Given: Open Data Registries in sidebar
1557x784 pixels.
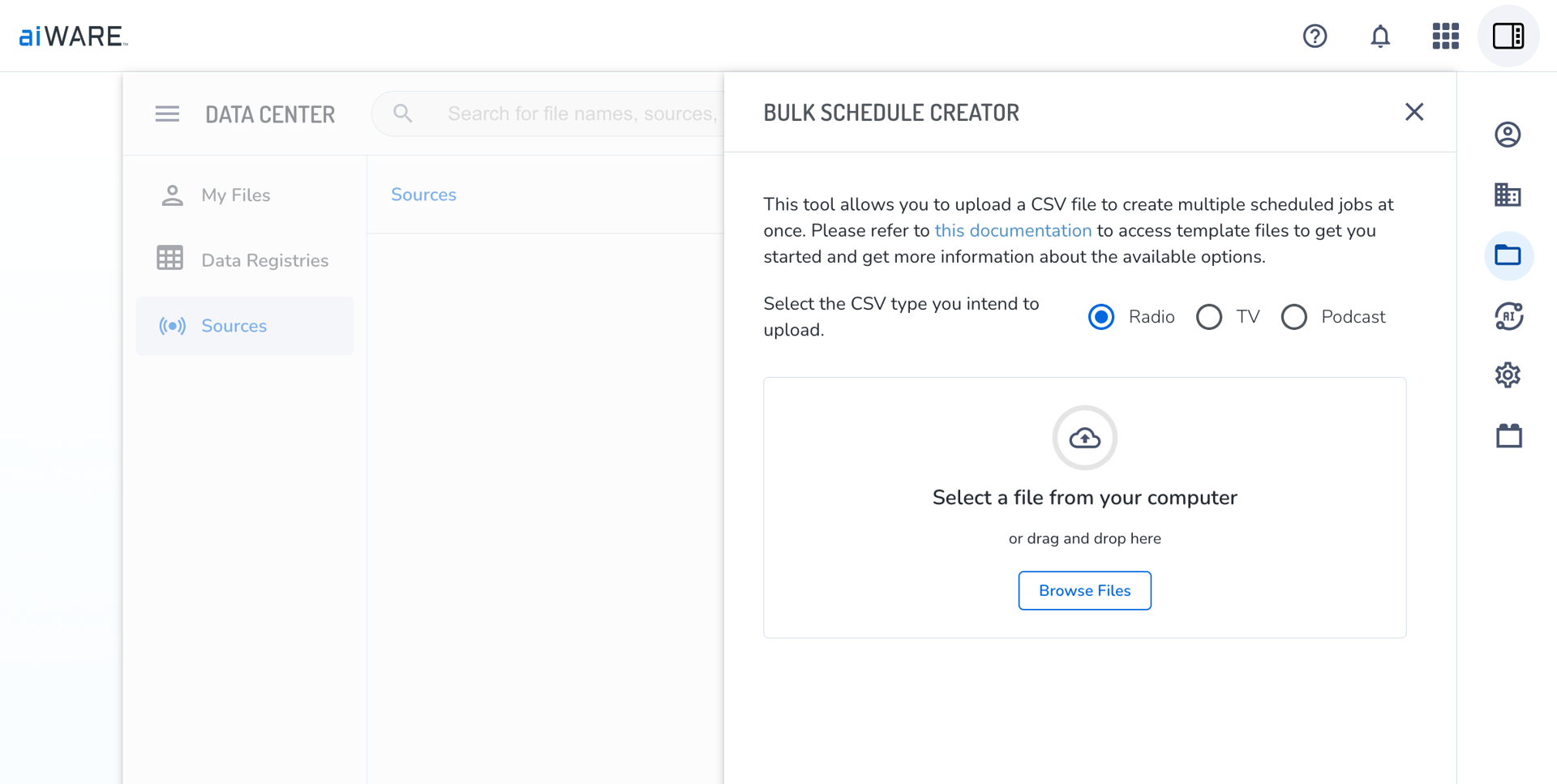Looking at the screenshot, I should [264, 260].
